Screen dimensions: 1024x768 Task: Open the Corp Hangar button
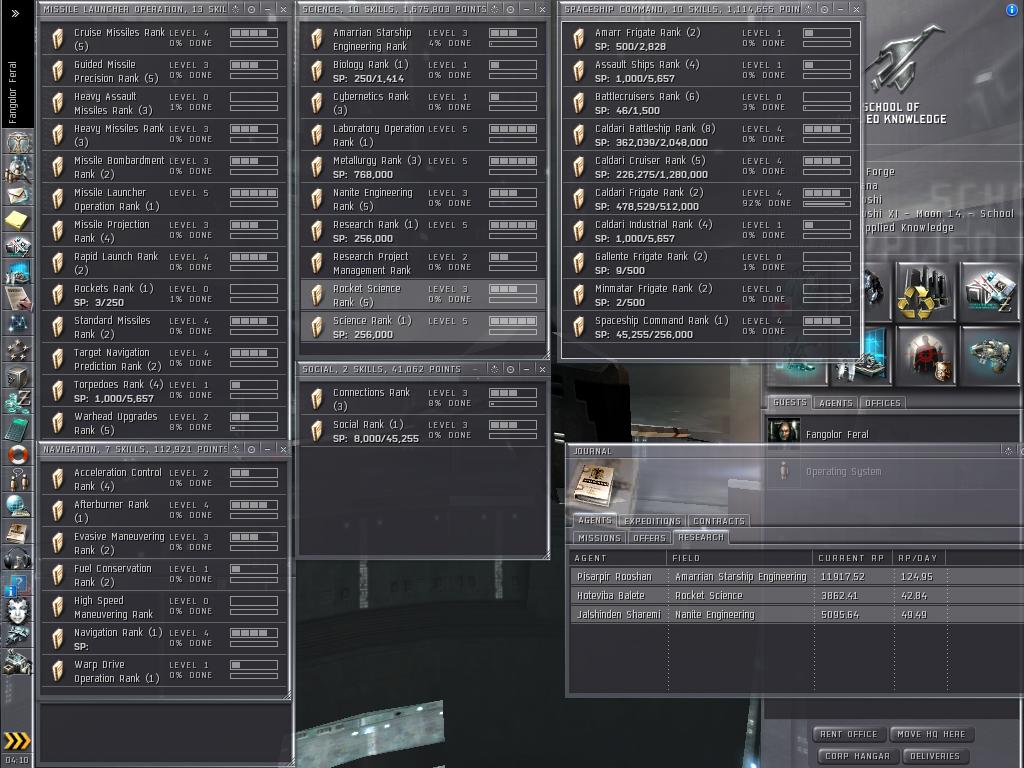pos(857,756)
